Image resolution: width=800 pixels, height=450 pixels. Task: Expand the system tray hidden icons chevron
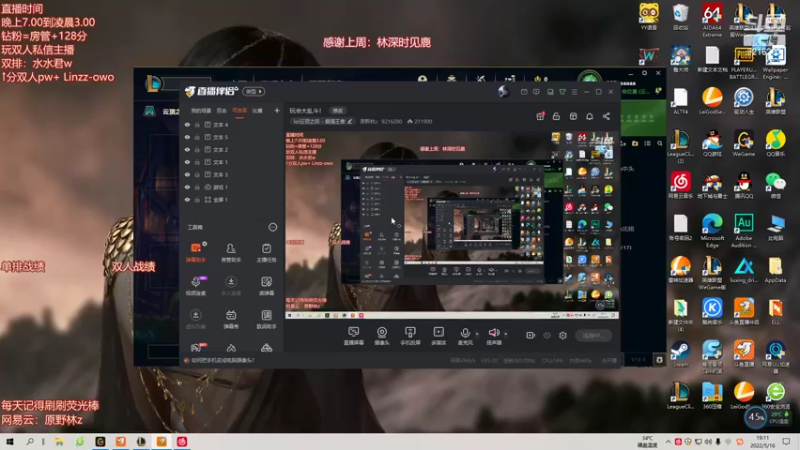668,442
